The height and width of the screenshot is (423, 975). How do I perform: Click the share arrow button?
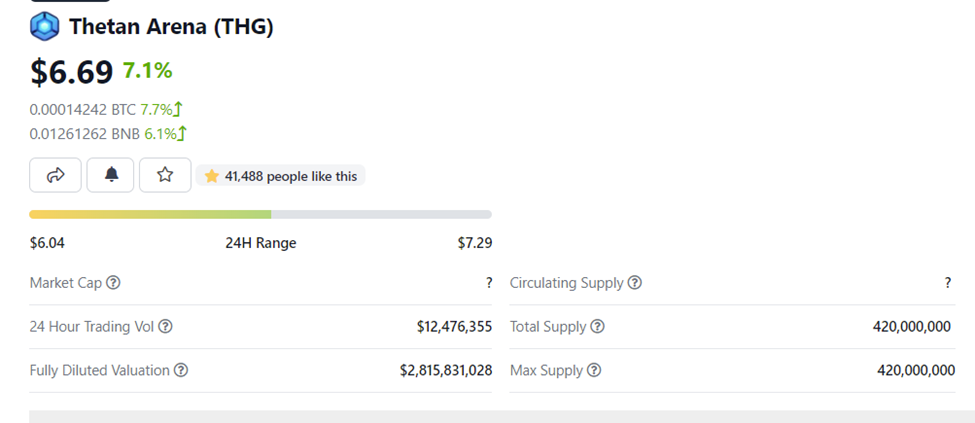[x=56, y=175]
